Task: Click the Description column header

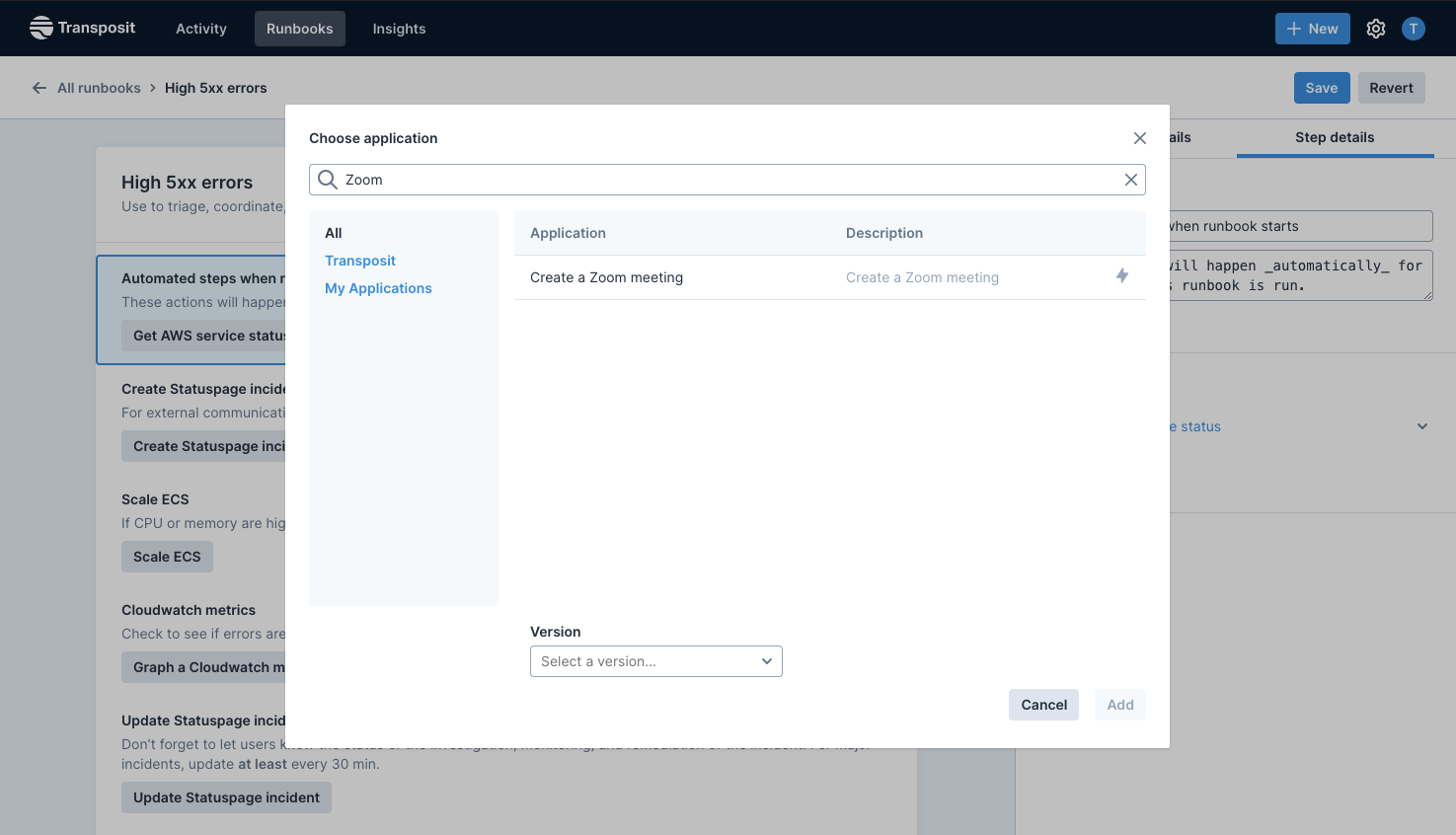Action: [884, 233]
